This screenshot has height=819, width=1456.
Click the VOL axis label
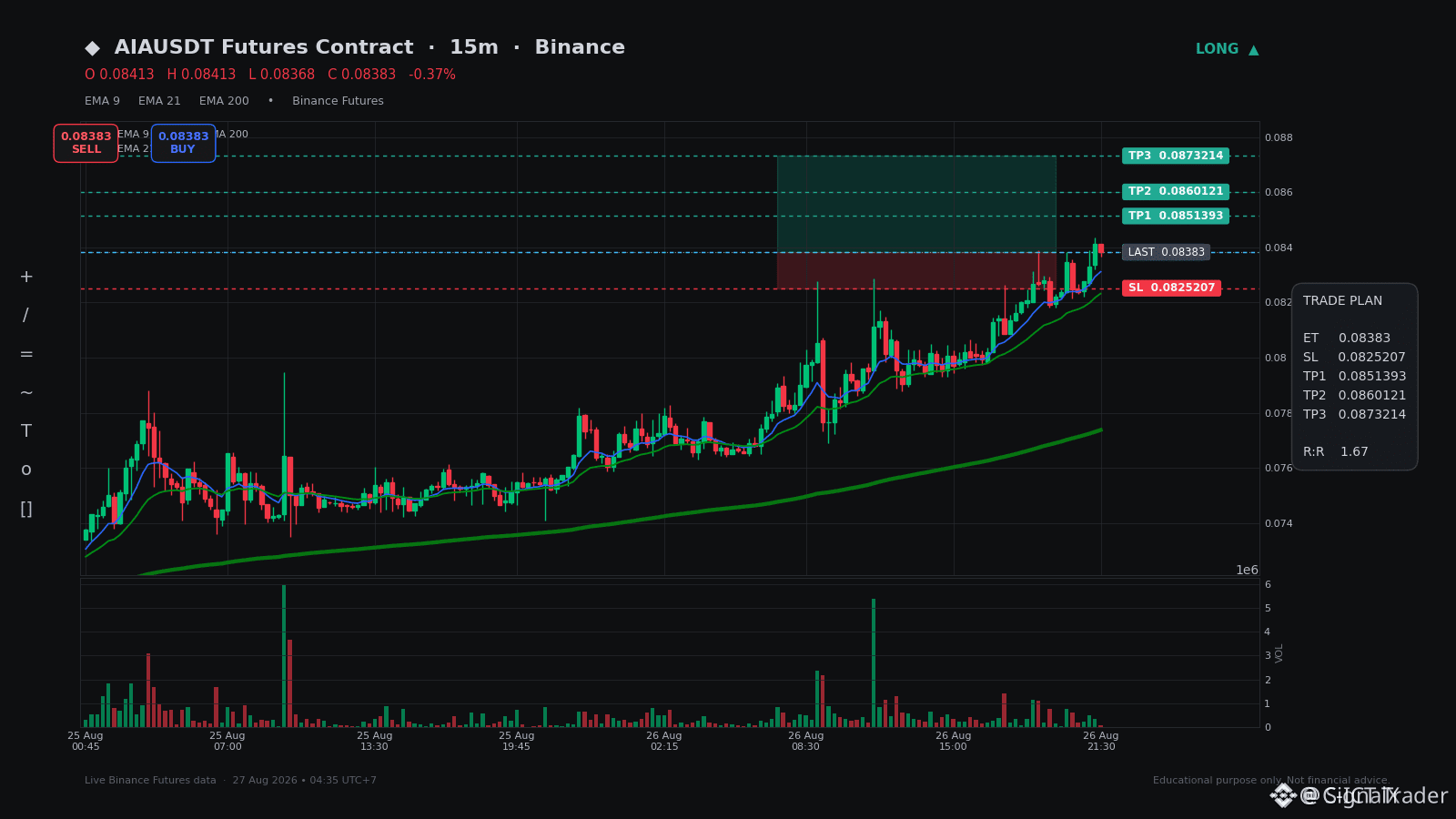click(1279, 653)
